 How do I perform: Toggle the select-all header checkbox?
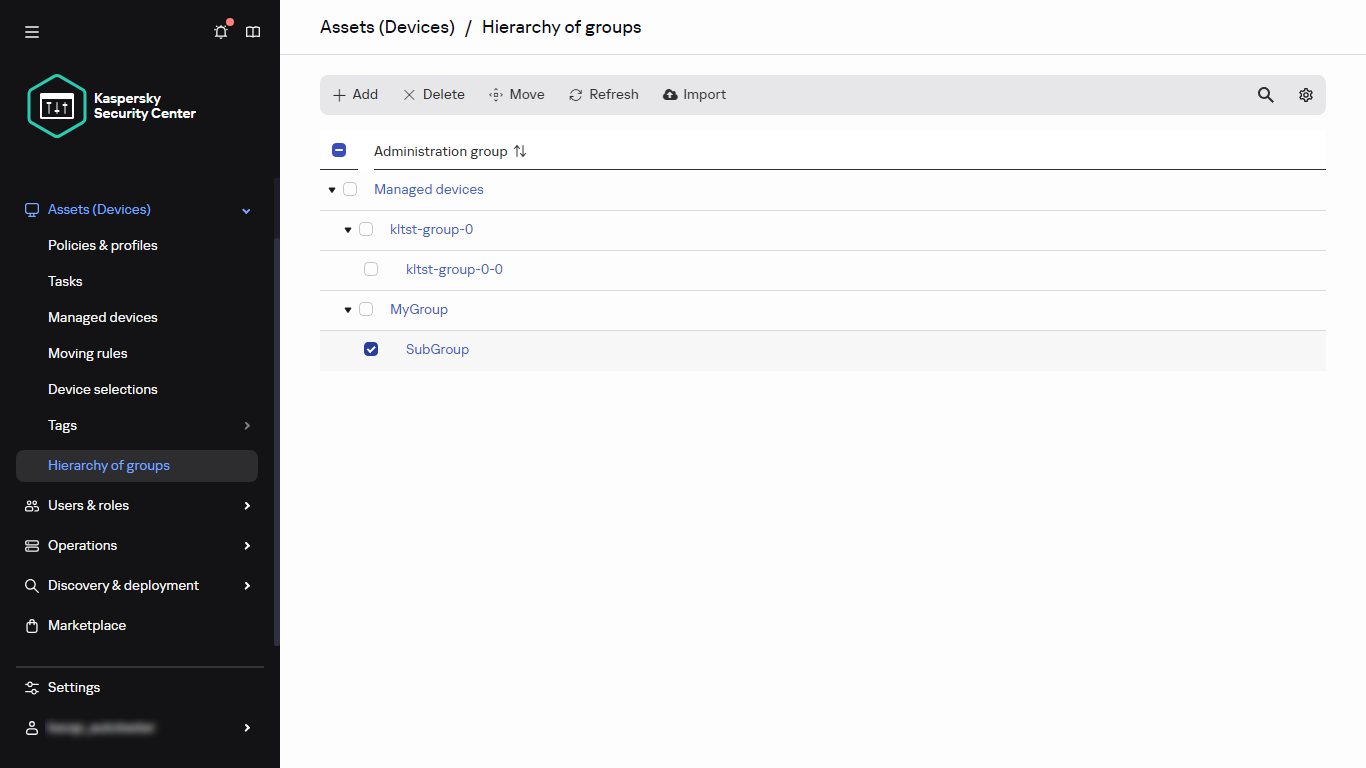tap(339, 150)
